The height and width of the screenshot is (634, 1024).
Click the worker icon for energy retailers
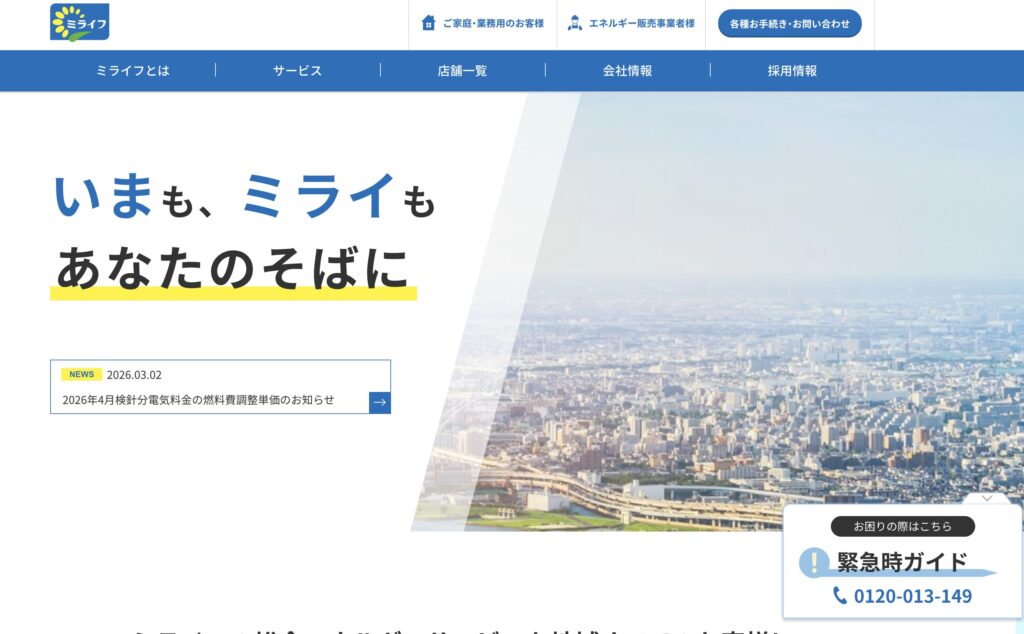coord(575,23)
